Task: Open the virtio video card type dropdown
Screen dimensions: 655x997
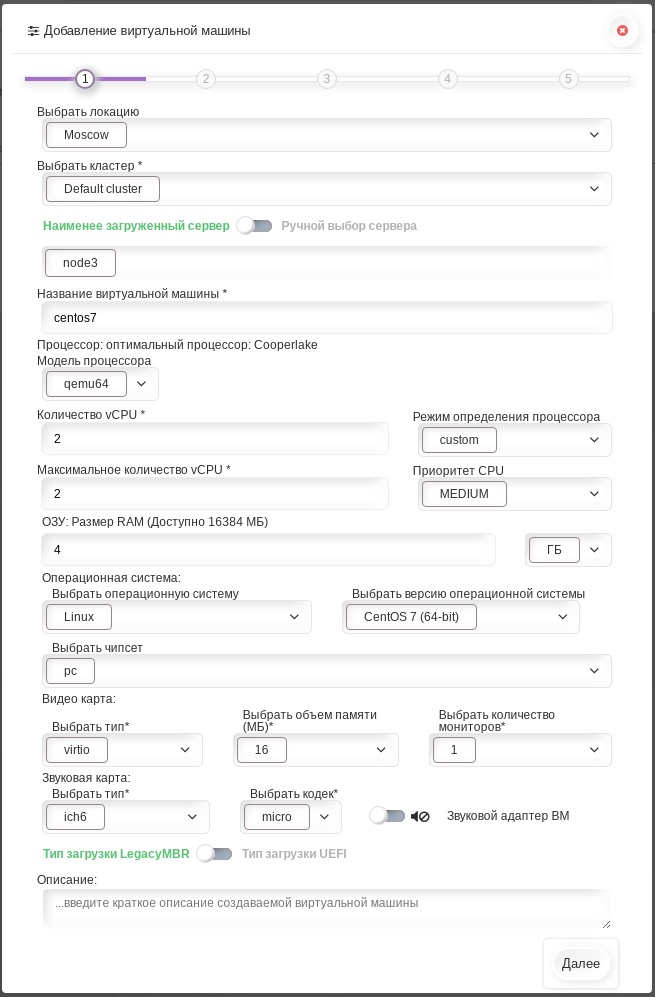Action: (124, 750)
